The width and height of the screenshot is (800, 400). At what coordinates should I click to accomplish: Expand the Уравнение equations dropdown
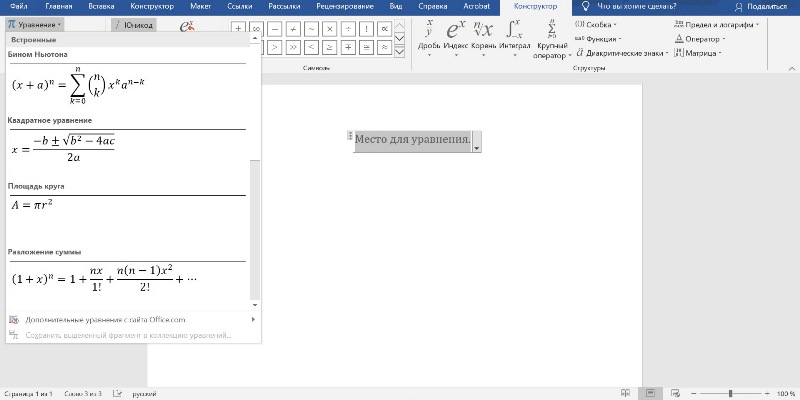coord(36,23)
